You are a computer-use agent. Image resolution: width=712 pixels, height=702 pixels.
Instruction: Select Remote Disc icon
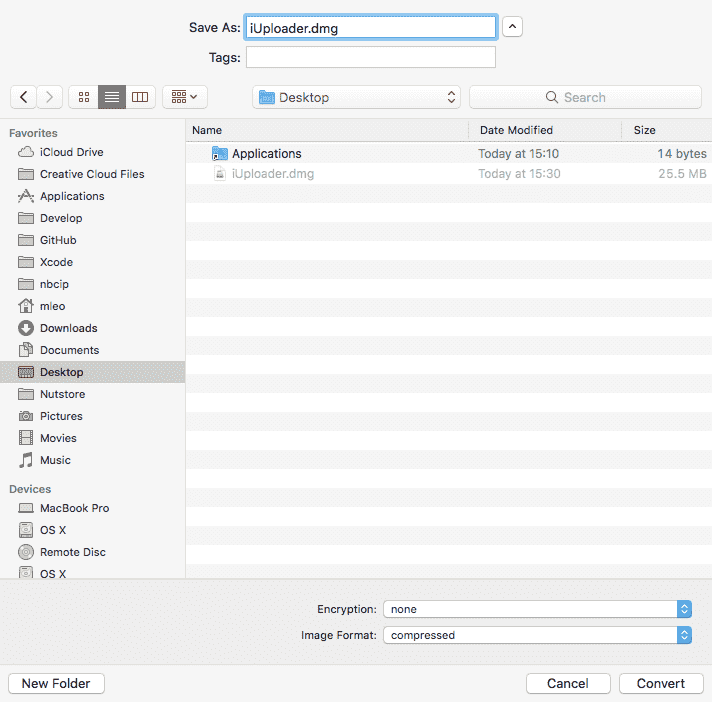26,552
